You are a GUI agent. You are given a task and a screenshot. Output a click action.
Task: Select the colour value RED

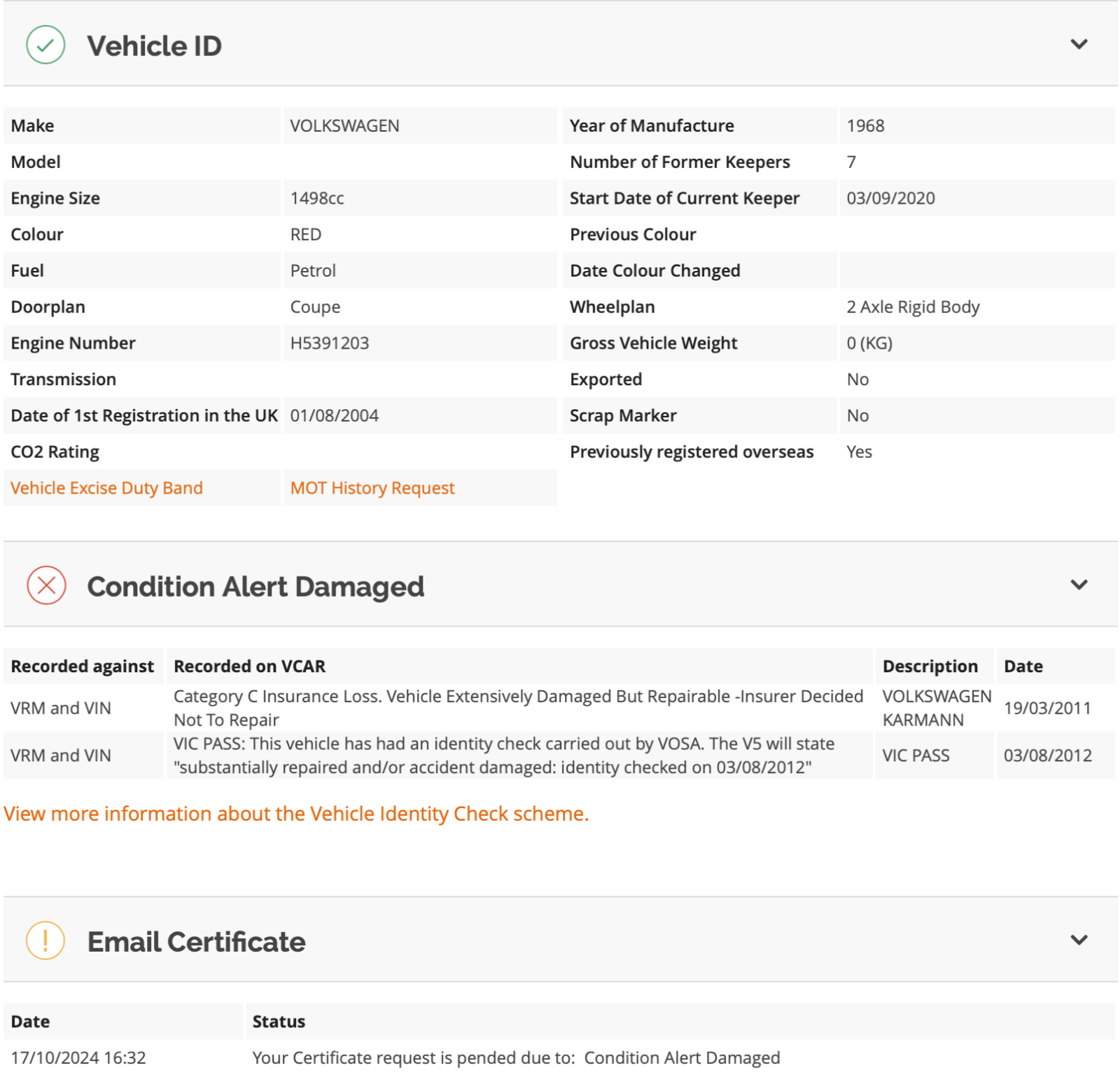pos(306,235)
